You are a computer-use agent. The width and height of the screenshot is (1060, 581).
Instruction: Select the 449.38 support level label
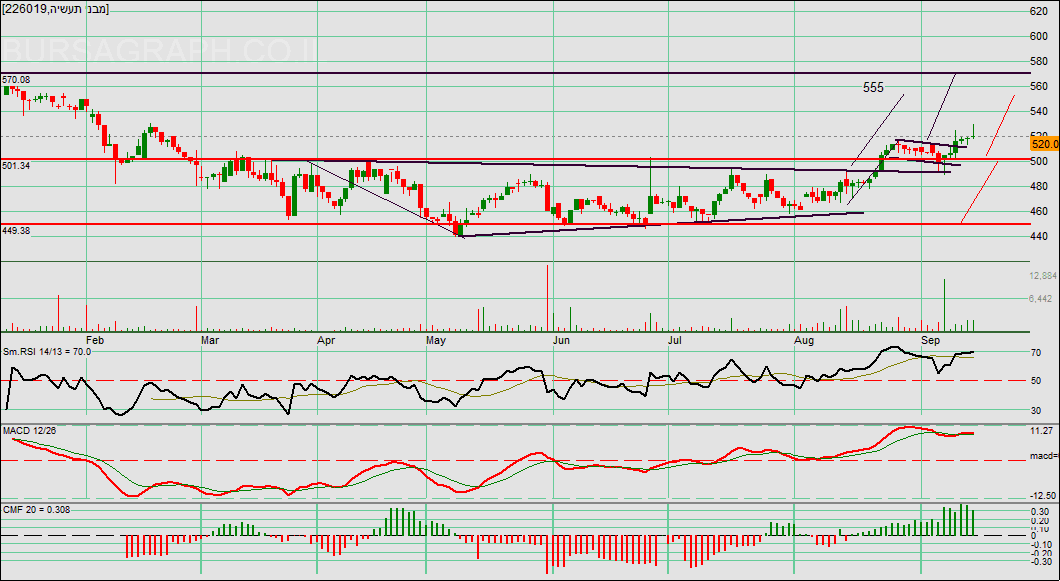(x=16, y=230)
